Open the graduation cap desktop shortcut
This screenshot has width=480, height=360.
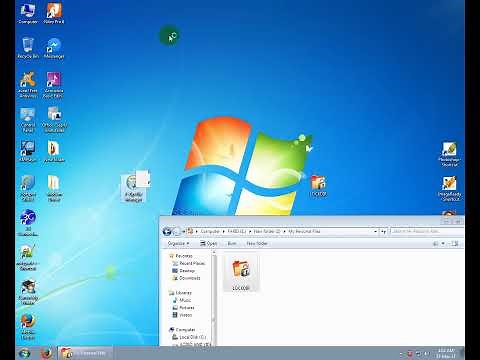(28, 292)
